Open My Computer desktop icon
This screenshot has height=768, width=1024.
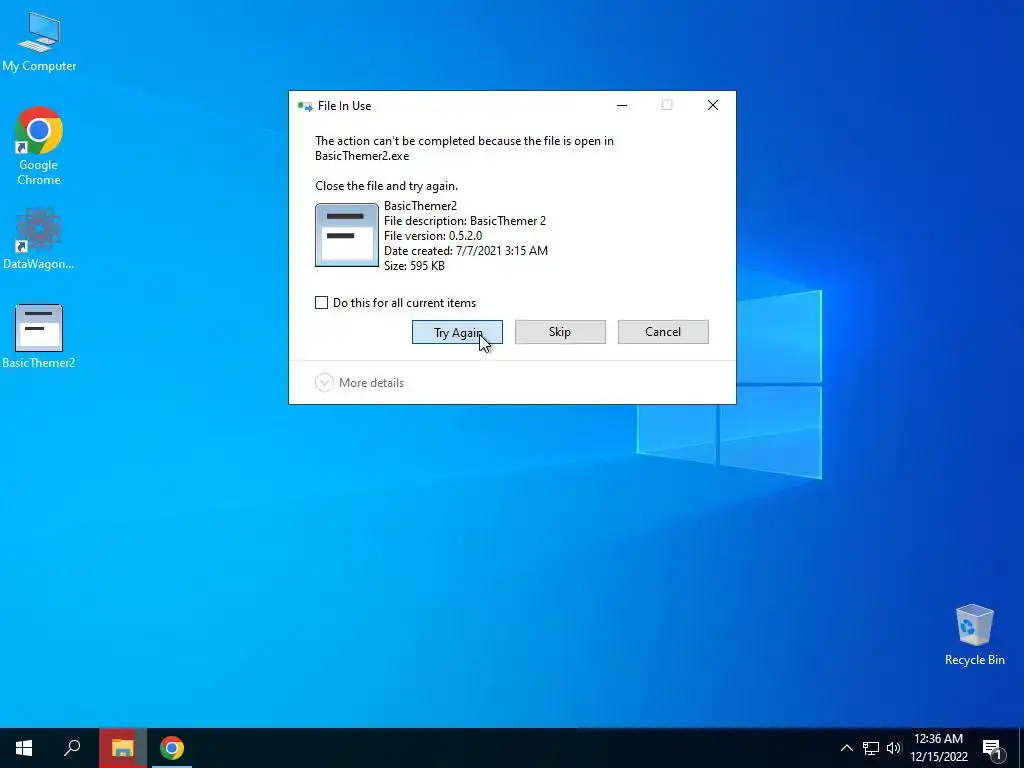coord(39,41)
